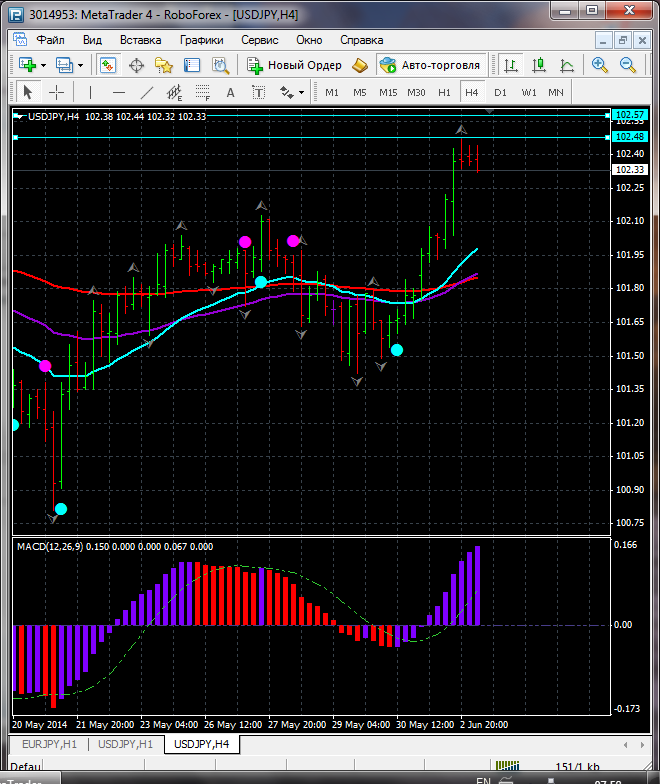Show the Navigator panel
The image size is (660, 784).
(x=164, y=65)
